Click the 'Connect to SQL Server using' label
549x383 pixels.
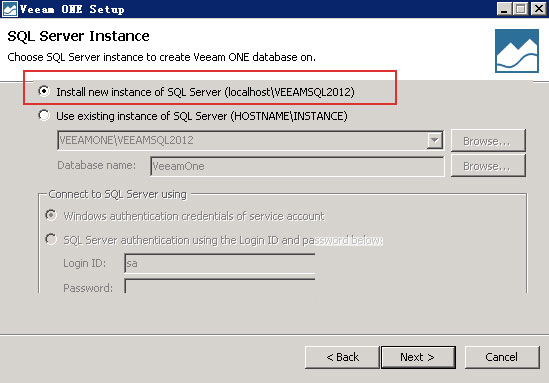(x=118, y=194)
